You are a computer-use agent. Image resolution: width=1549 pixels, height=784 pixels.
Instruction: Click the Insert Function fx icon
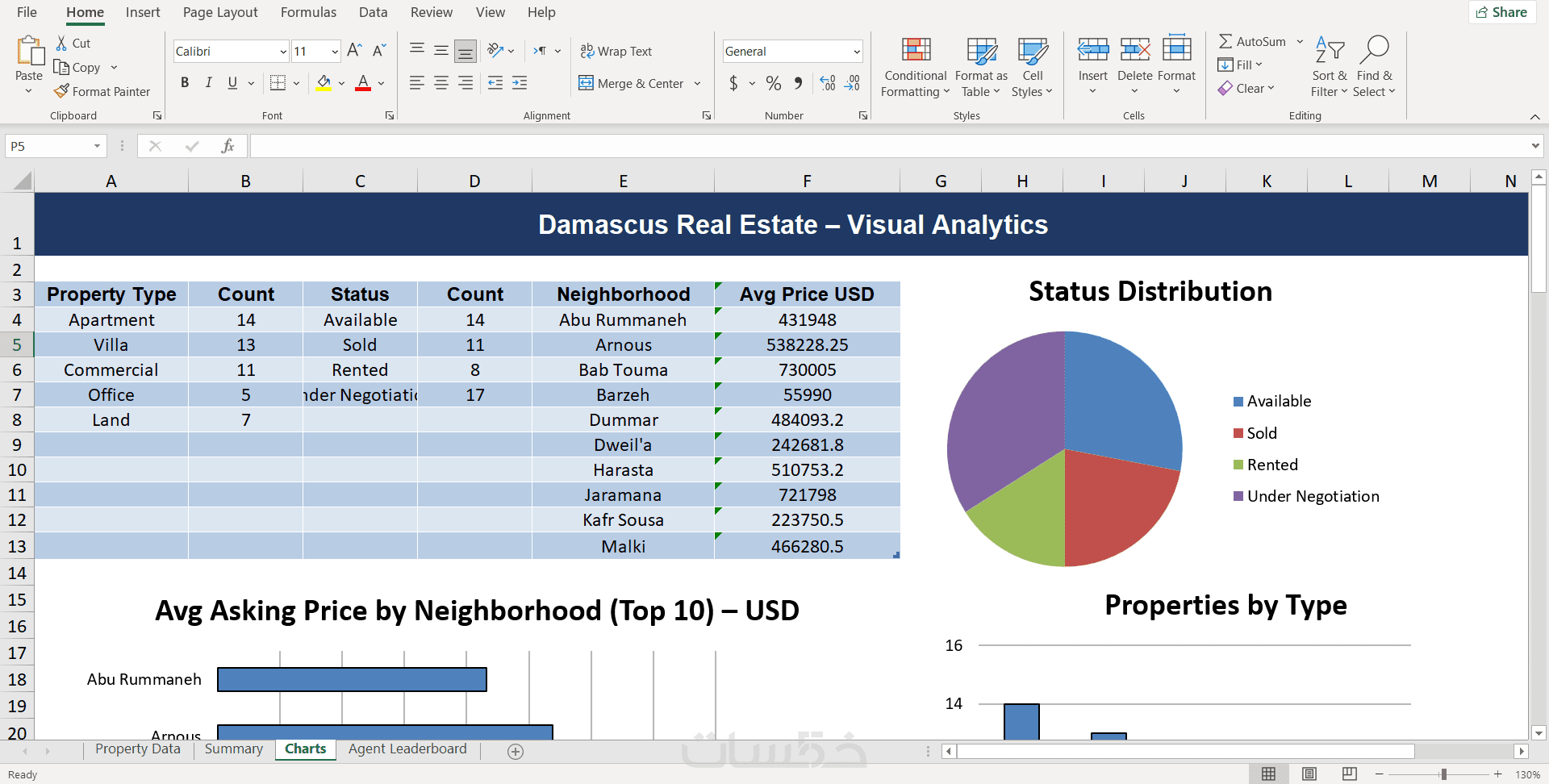(x=228, y=146)
